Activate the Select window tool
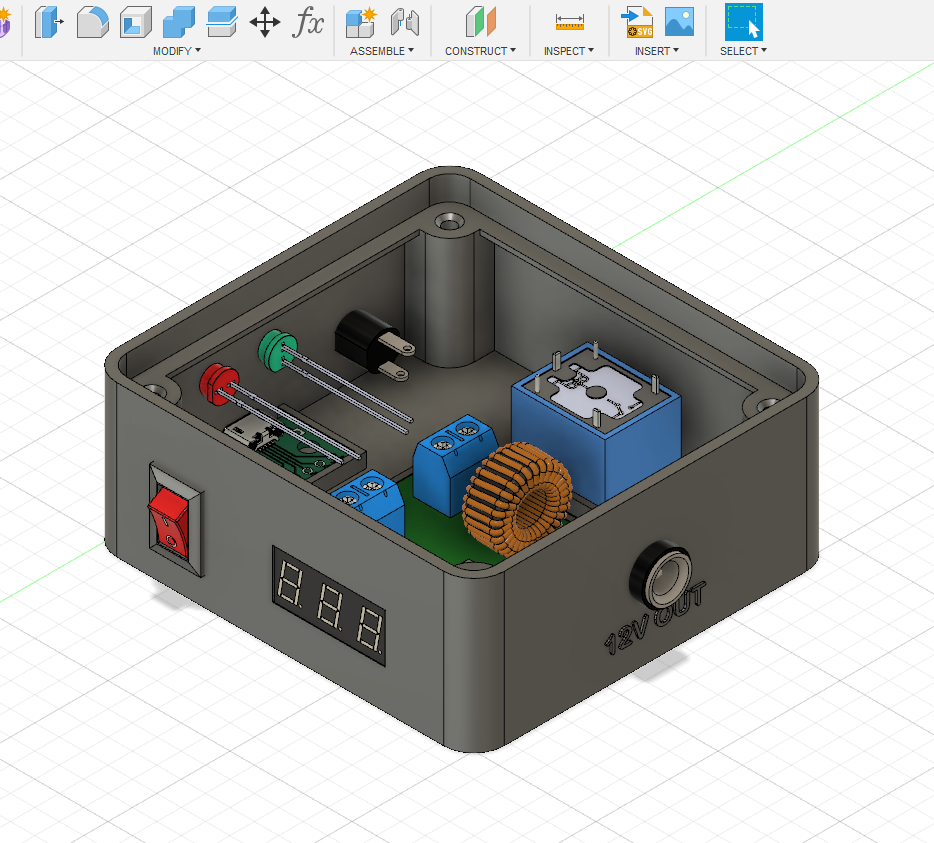This screenshot has height=843, width=934. [743, 22]
